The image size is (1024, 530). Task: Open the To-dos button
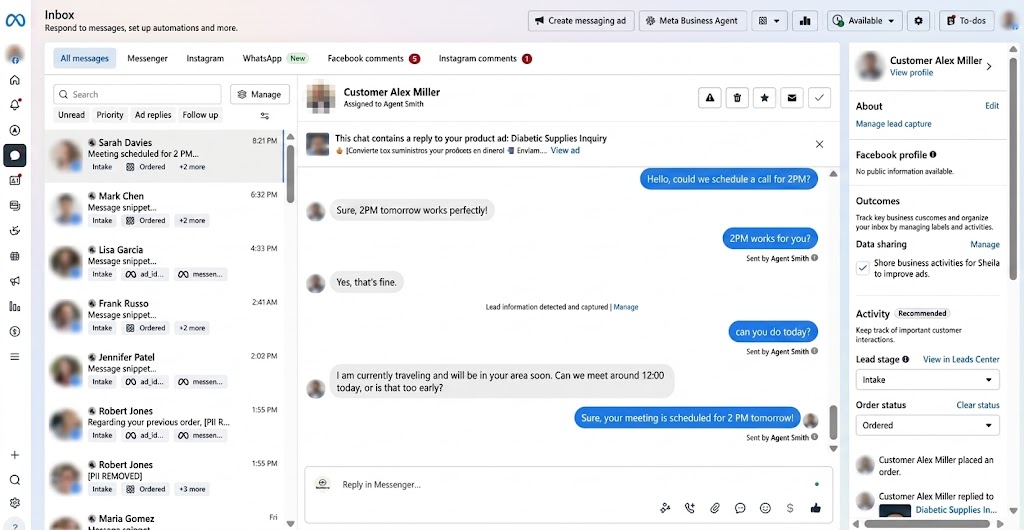pyautogui.click(x=967, y=21)
